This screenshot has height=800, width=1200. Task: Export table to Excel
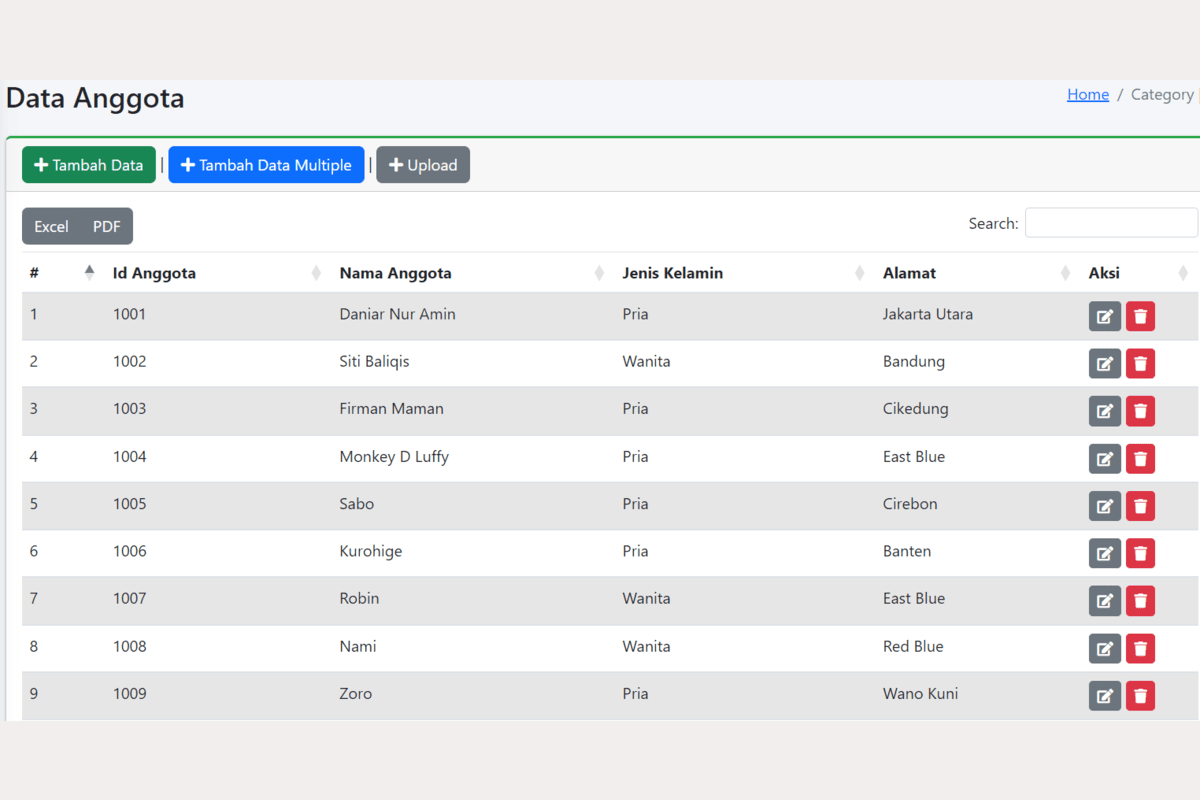click(51, 227)
